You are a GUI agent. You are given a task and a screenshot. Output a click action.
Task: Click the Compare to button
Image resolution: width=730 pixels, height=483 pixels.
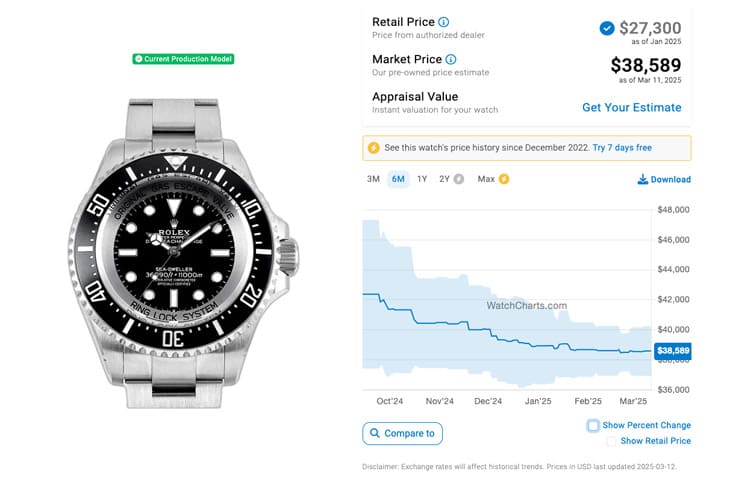click(402, 434)
